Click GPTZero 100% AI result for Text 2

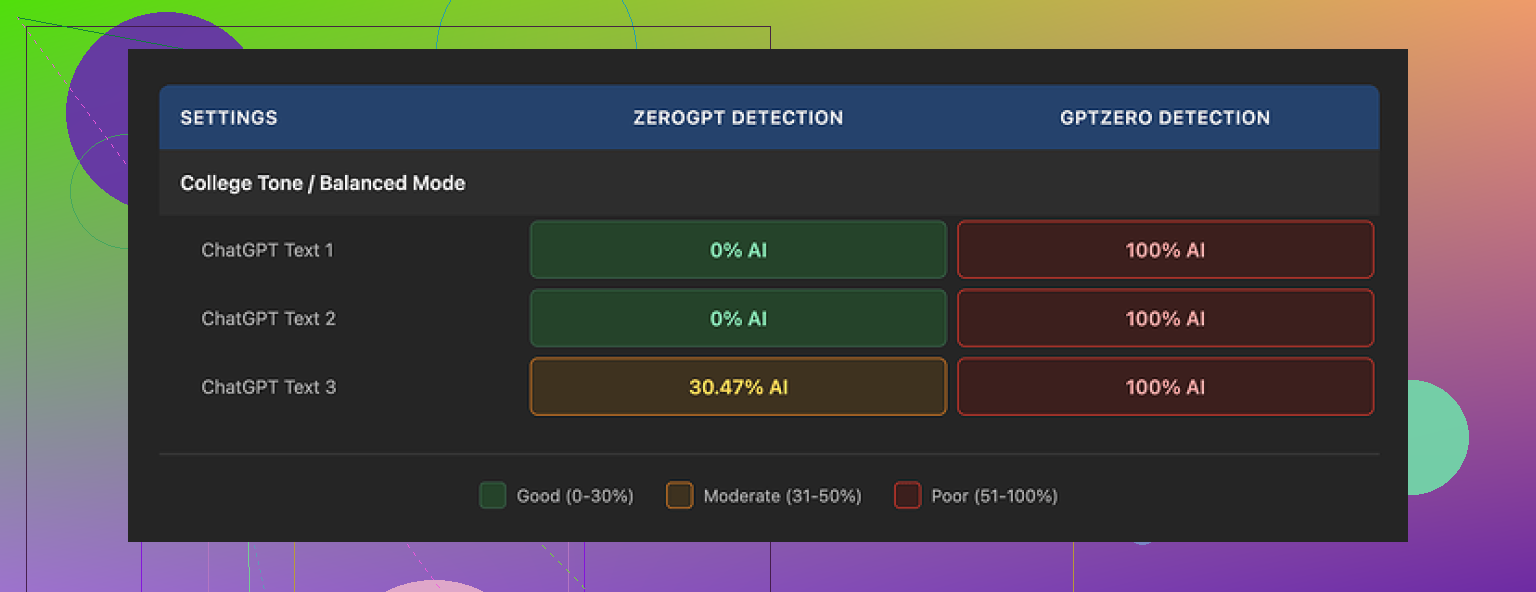click(1165, 318)
